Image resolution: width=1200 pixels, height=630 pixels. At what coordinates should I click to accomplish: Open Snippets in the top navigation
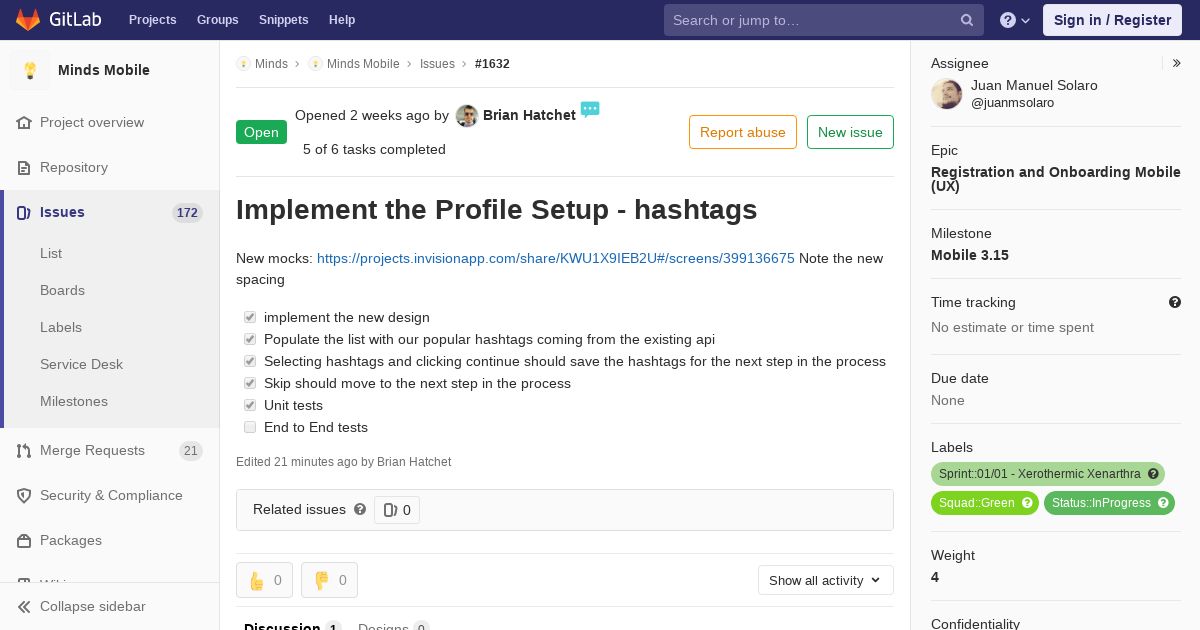click(x=283, y=20)
